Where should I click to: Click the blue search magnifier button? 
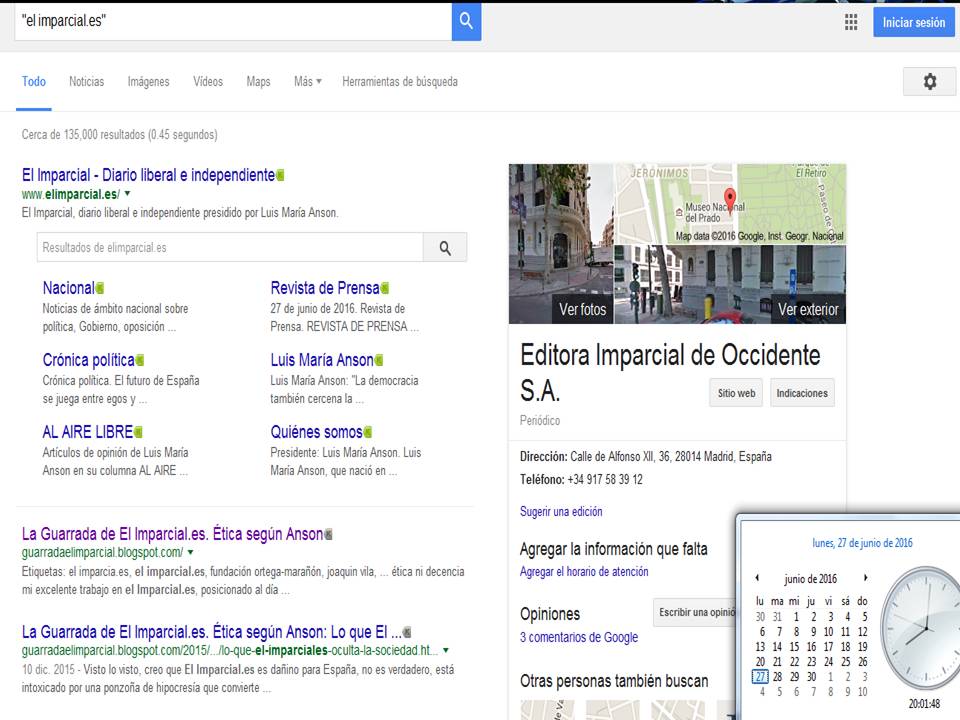click(466, 21)
